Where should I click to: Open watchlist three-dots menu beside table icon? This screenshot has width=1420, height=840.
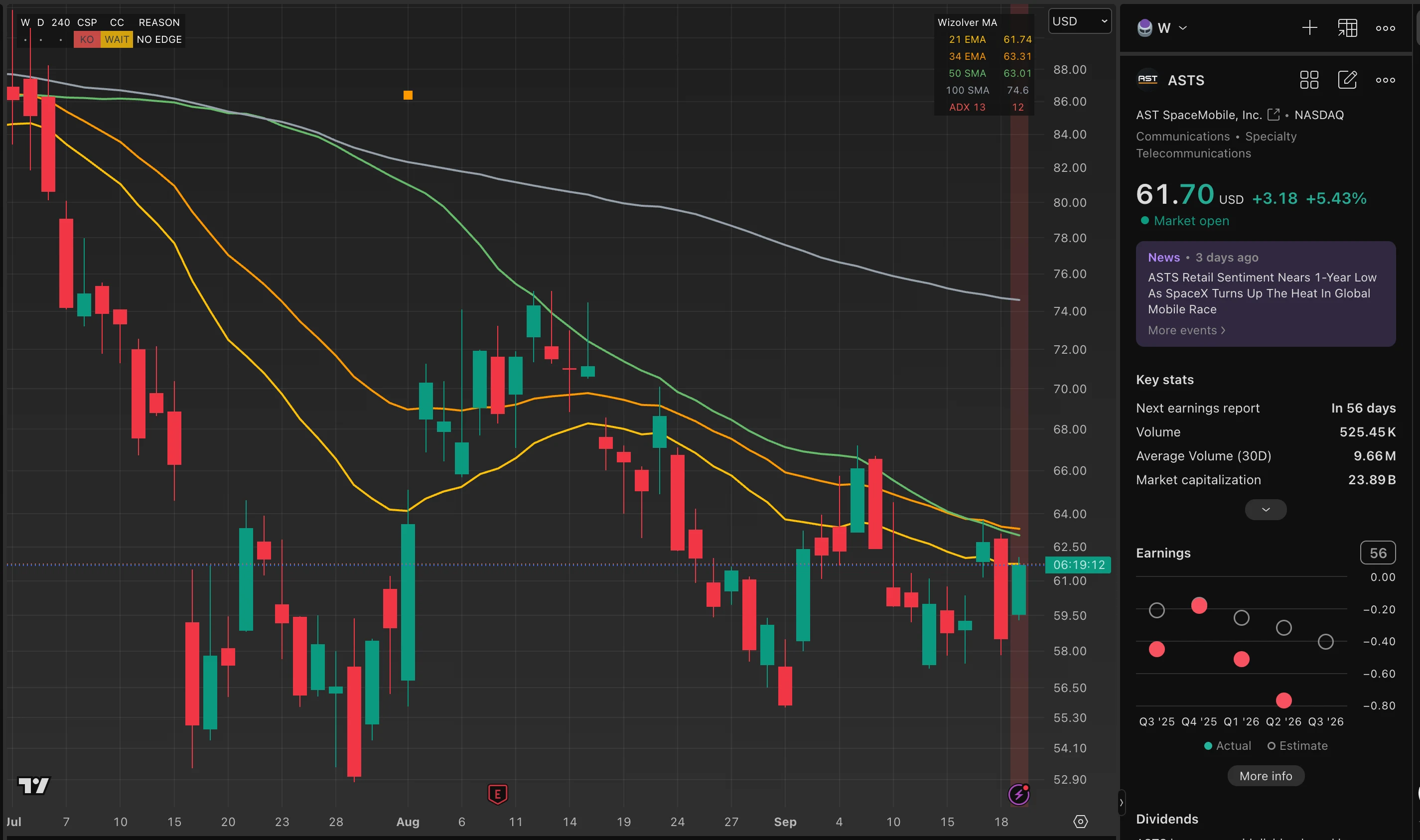click(1386, 28)
